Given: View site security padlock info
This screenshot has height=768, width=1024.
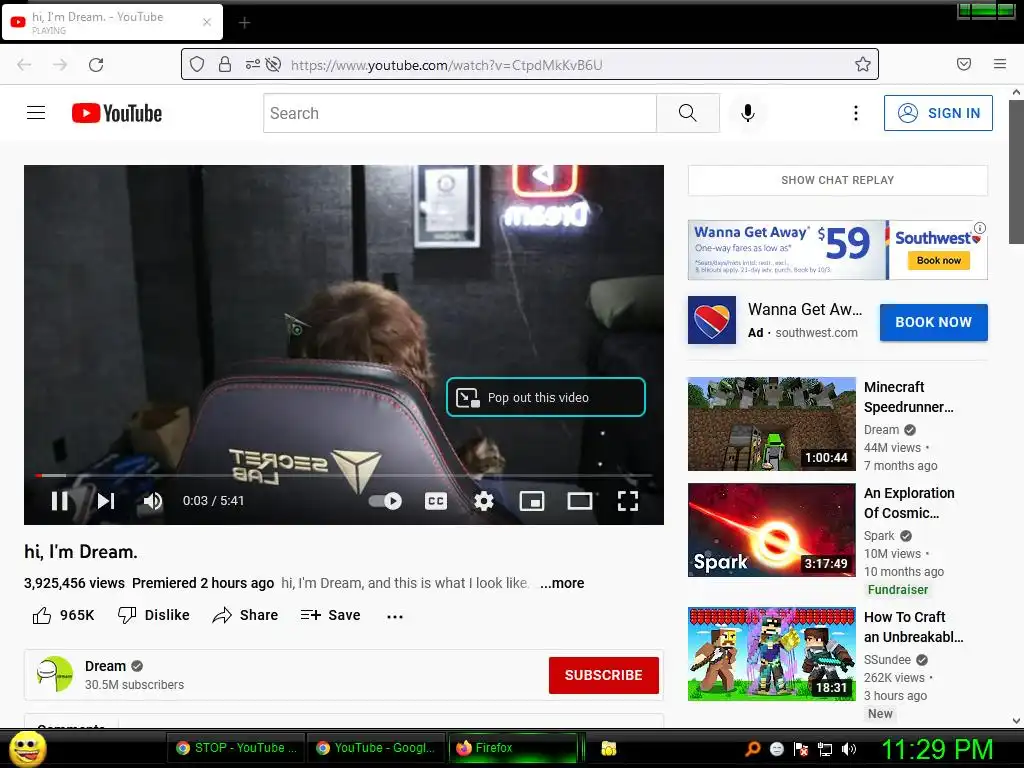Looking at the screenshot, I should point(225,64).
